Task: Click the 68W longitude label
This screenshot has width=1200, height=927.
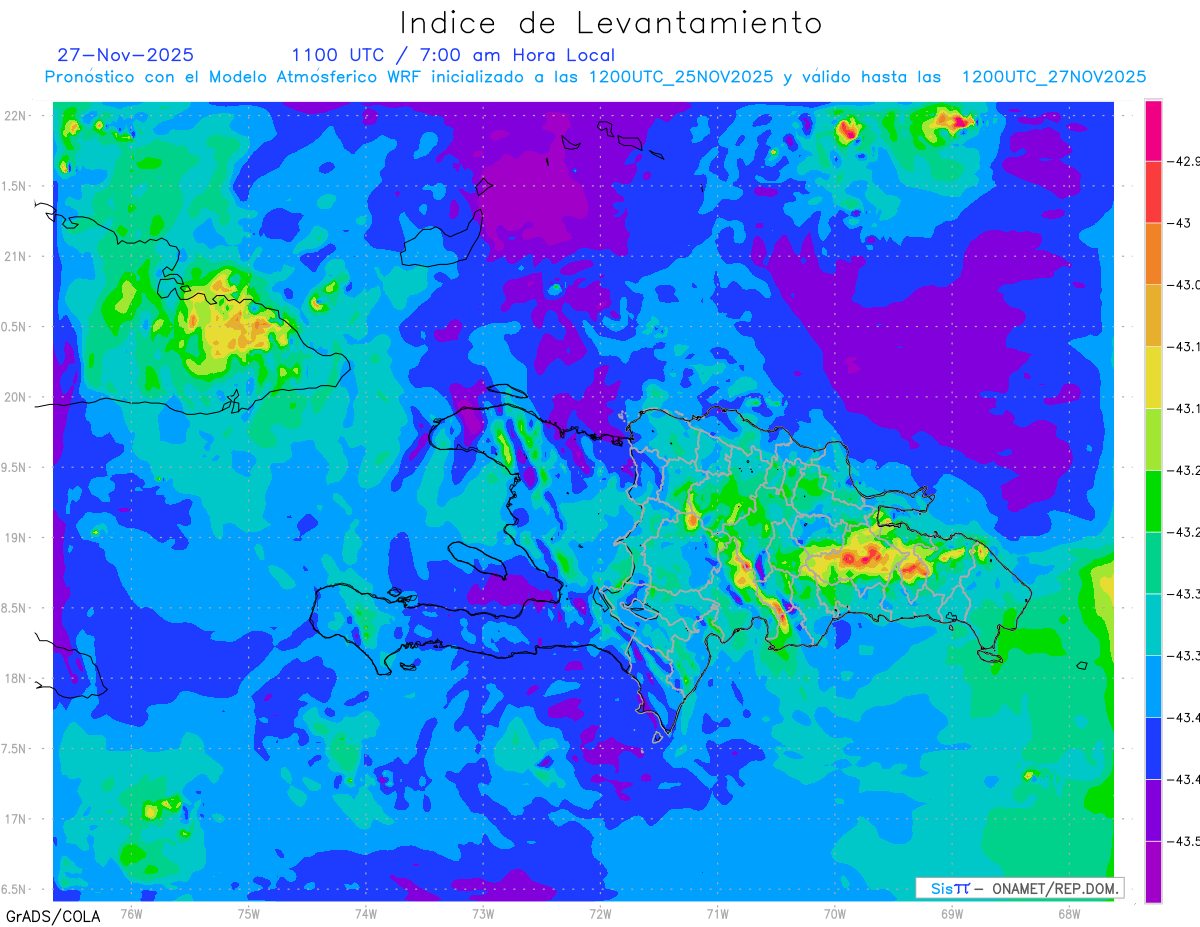Action: [1068, 913]
